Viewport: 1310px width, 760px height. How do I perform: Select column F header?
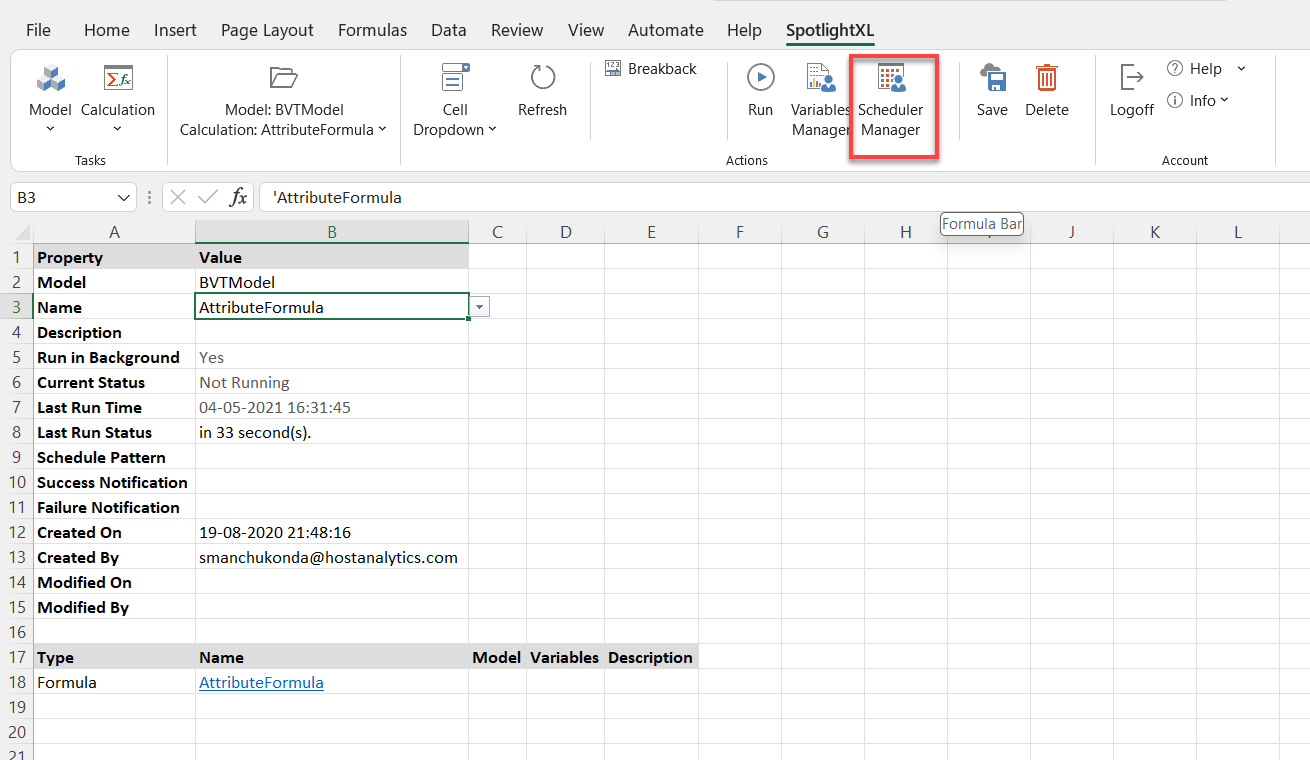tap(740, 232)
